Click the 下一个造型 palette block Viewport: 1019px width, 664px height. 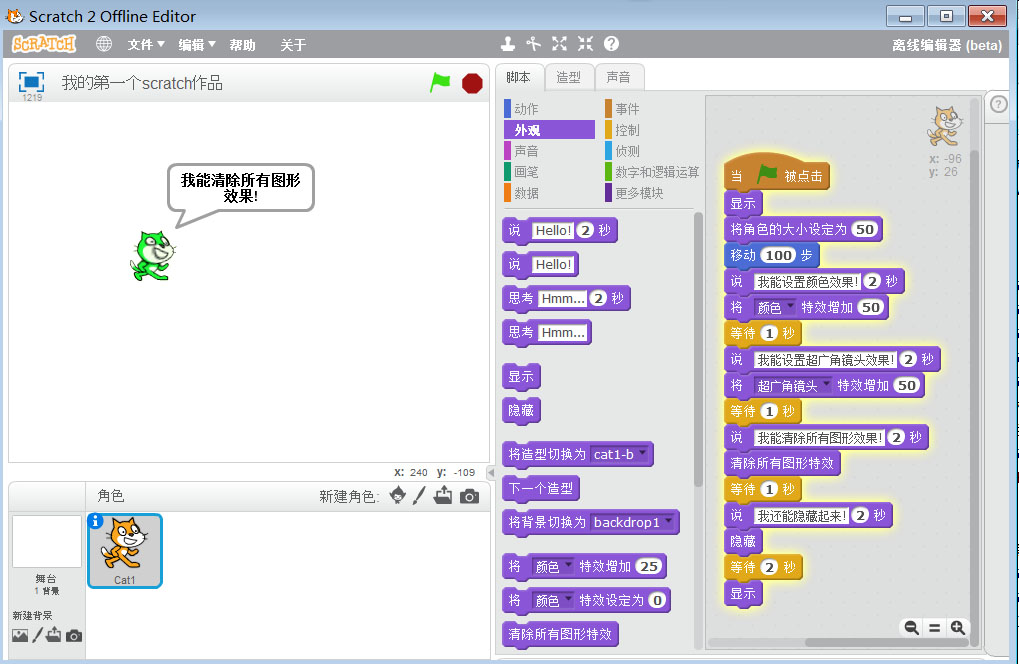click(541, 489)
